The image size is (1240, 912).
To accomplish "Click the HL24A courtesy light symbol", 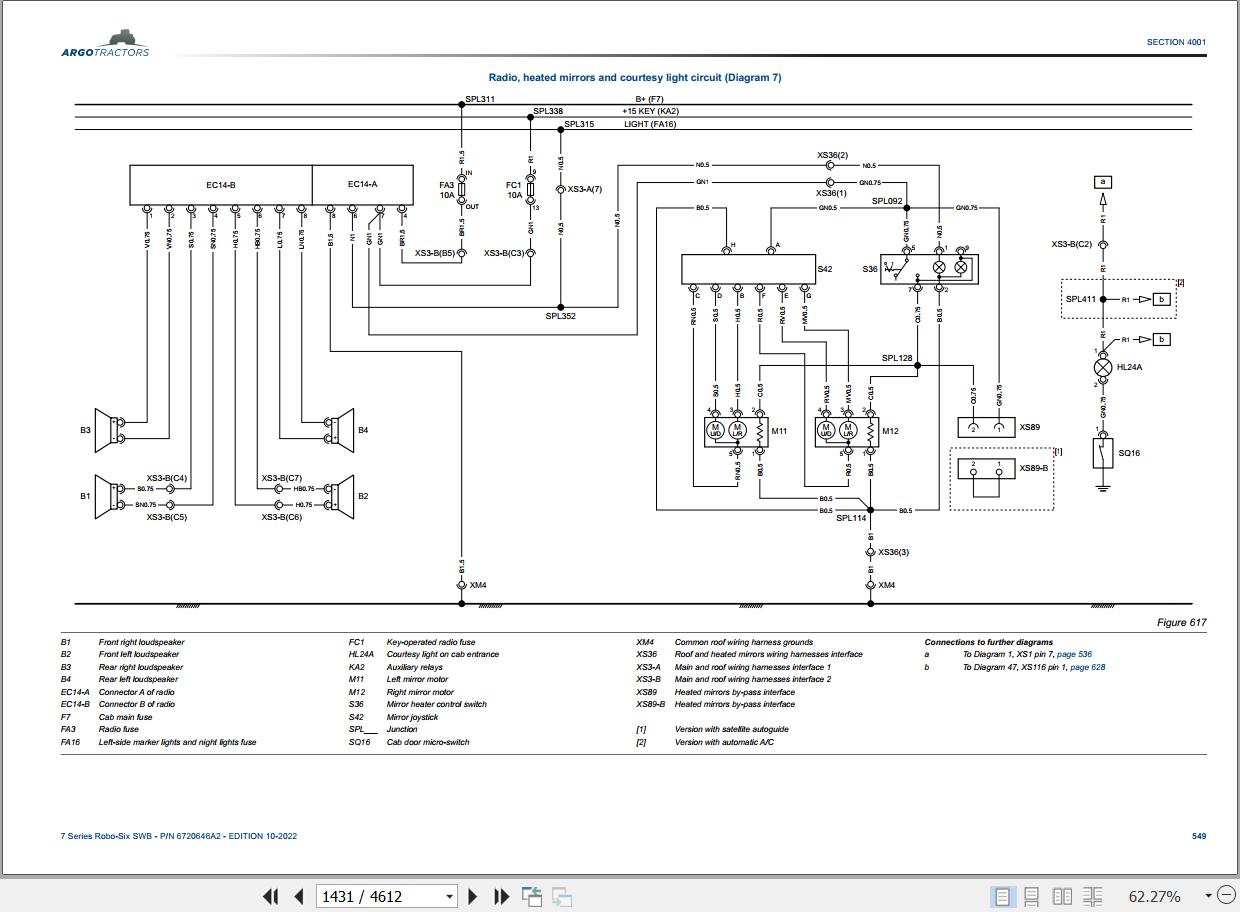I will pos(1103,367).
